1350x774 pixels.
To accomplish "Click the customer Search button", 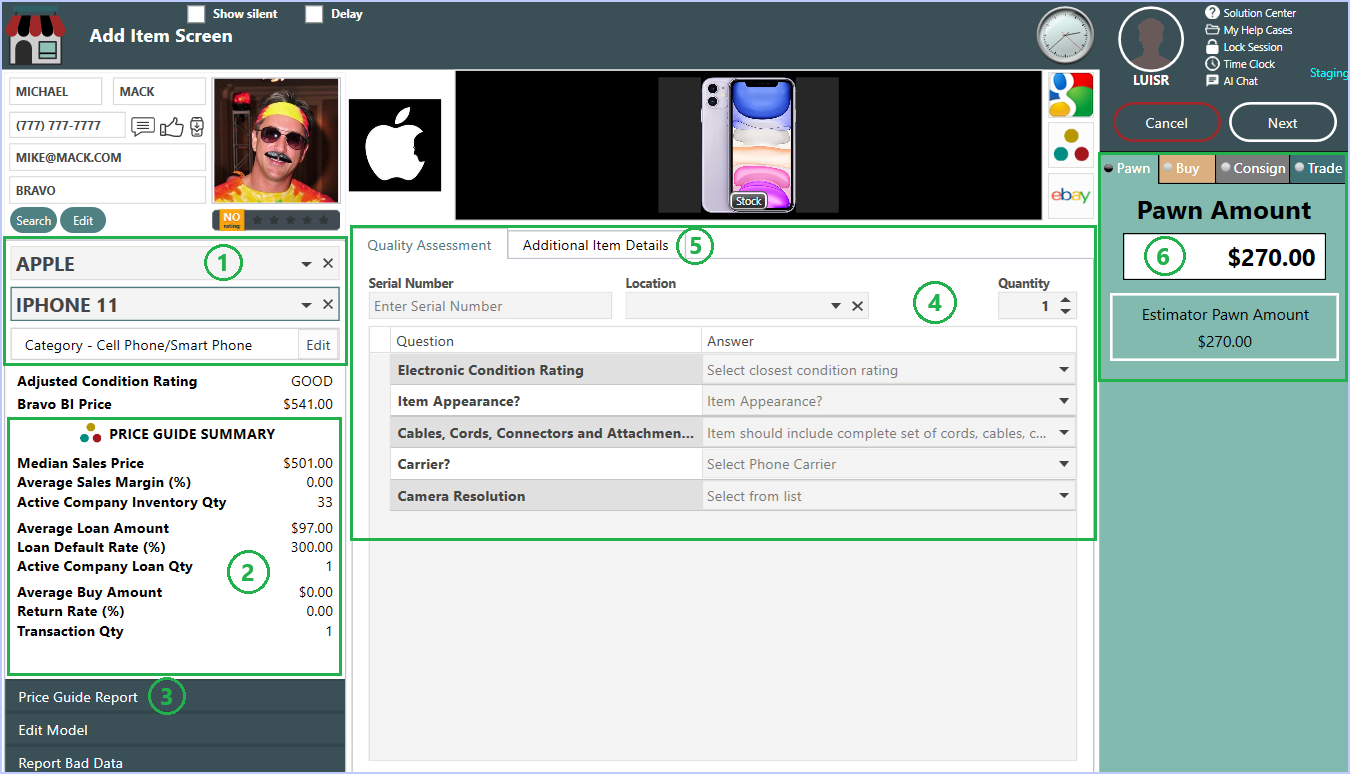I will tap(33, 221).
